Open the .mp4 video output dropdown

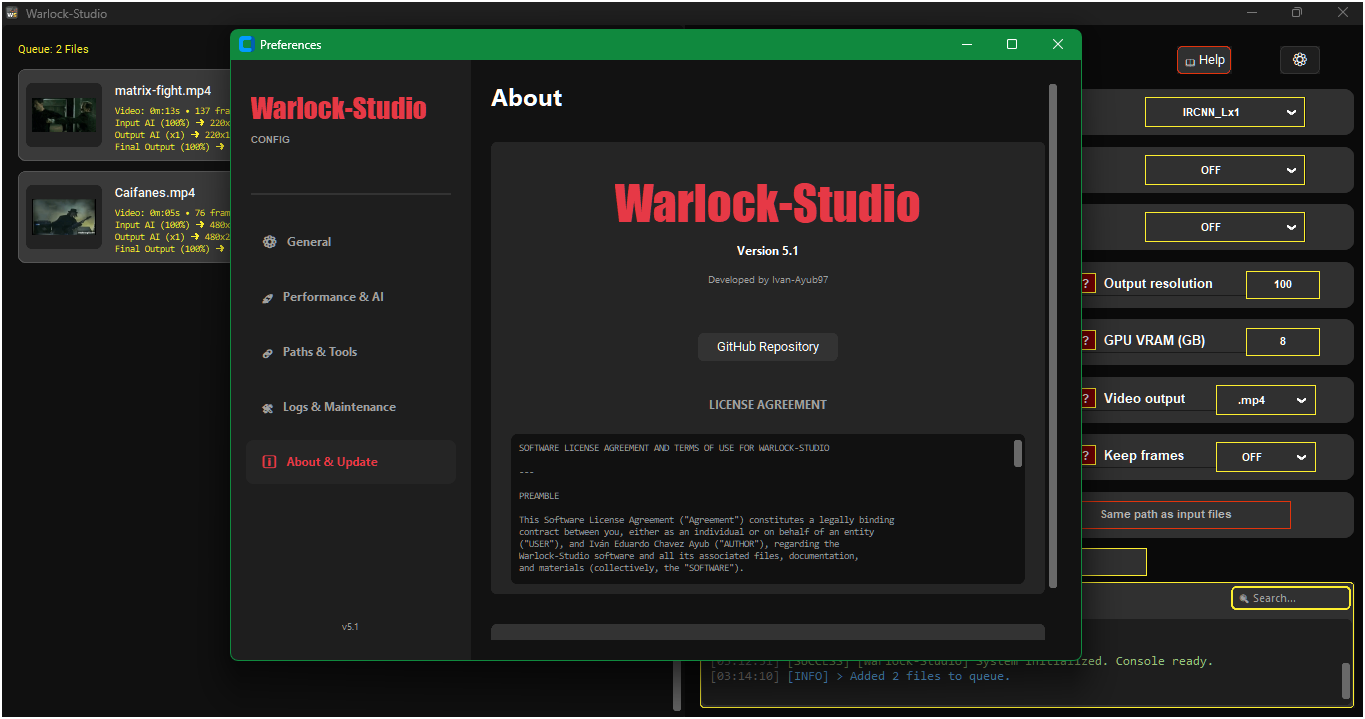[x=1265, y=400]
